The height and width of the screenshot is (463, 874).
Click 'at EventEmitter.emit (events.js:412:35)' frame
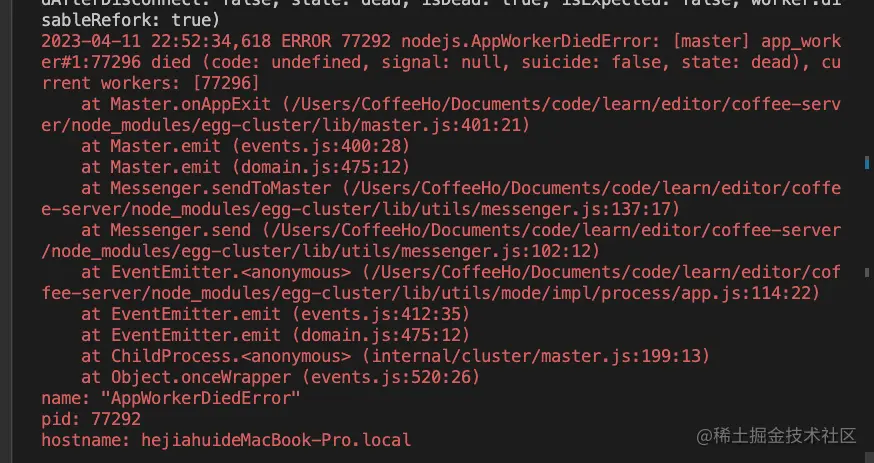point(275,314)
